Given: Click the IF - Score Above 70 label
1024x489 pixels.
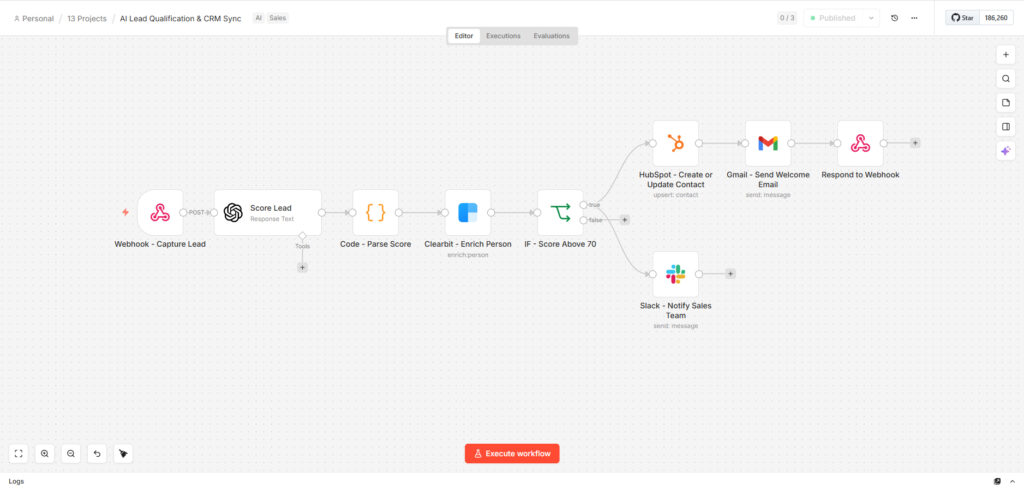Looking at the screenshot, I should [x=560, y=244].
